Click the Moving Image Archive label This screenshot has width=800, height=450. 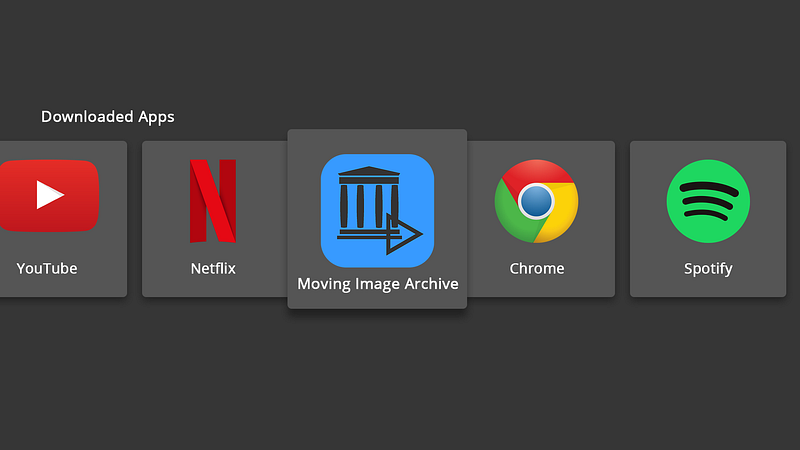[378, 284]
